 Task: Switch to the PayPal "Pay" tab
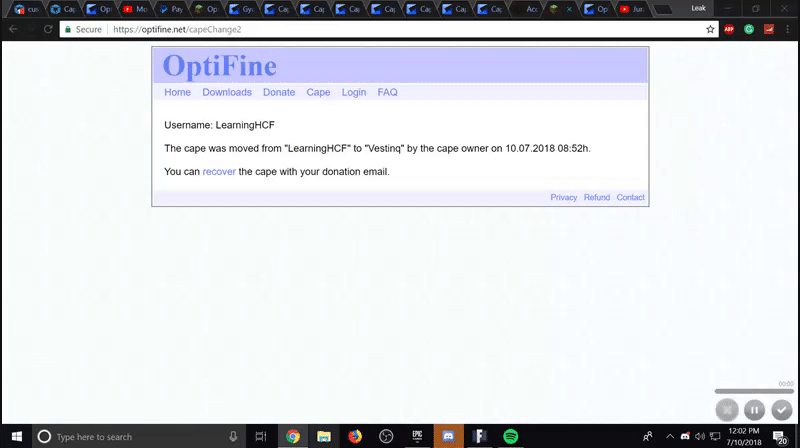click(171, 9)
